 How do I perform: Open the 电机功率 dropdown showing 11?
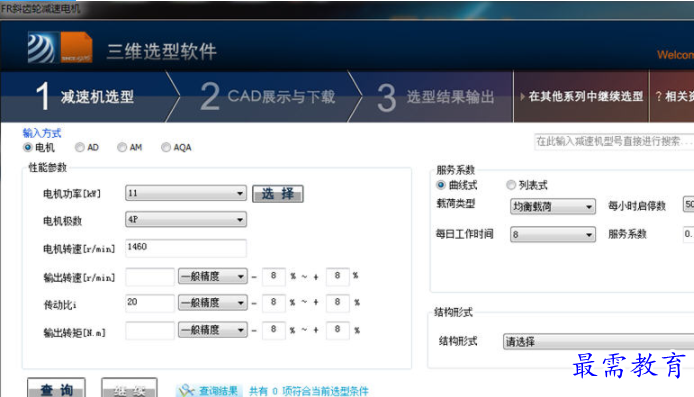[x=186, y=193]
